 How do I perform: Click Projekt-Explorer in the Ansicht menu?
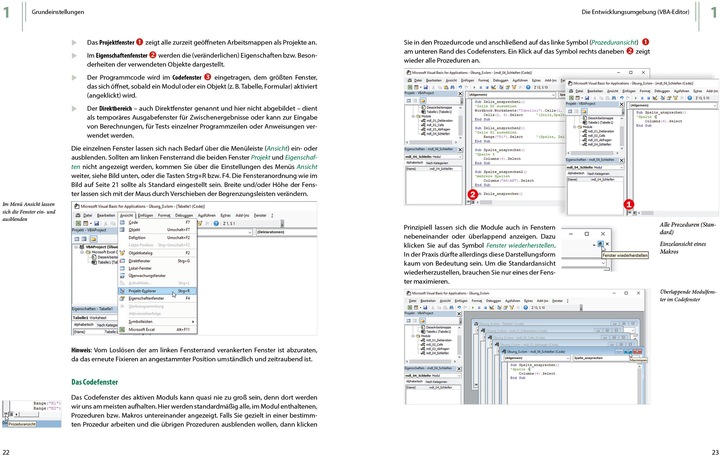point(158,291)
